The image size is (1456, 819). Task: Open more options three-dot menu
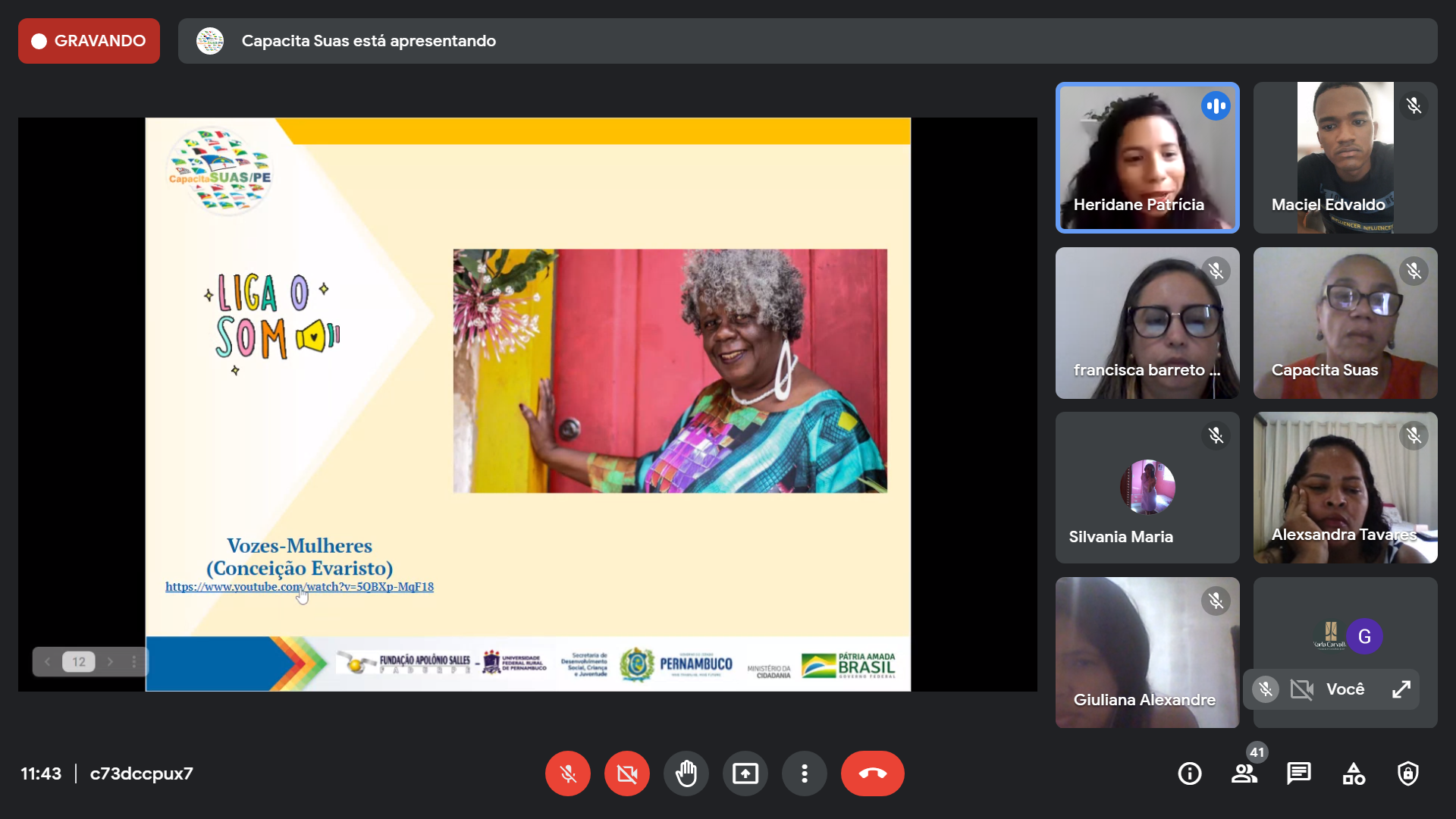pos(804,773)
